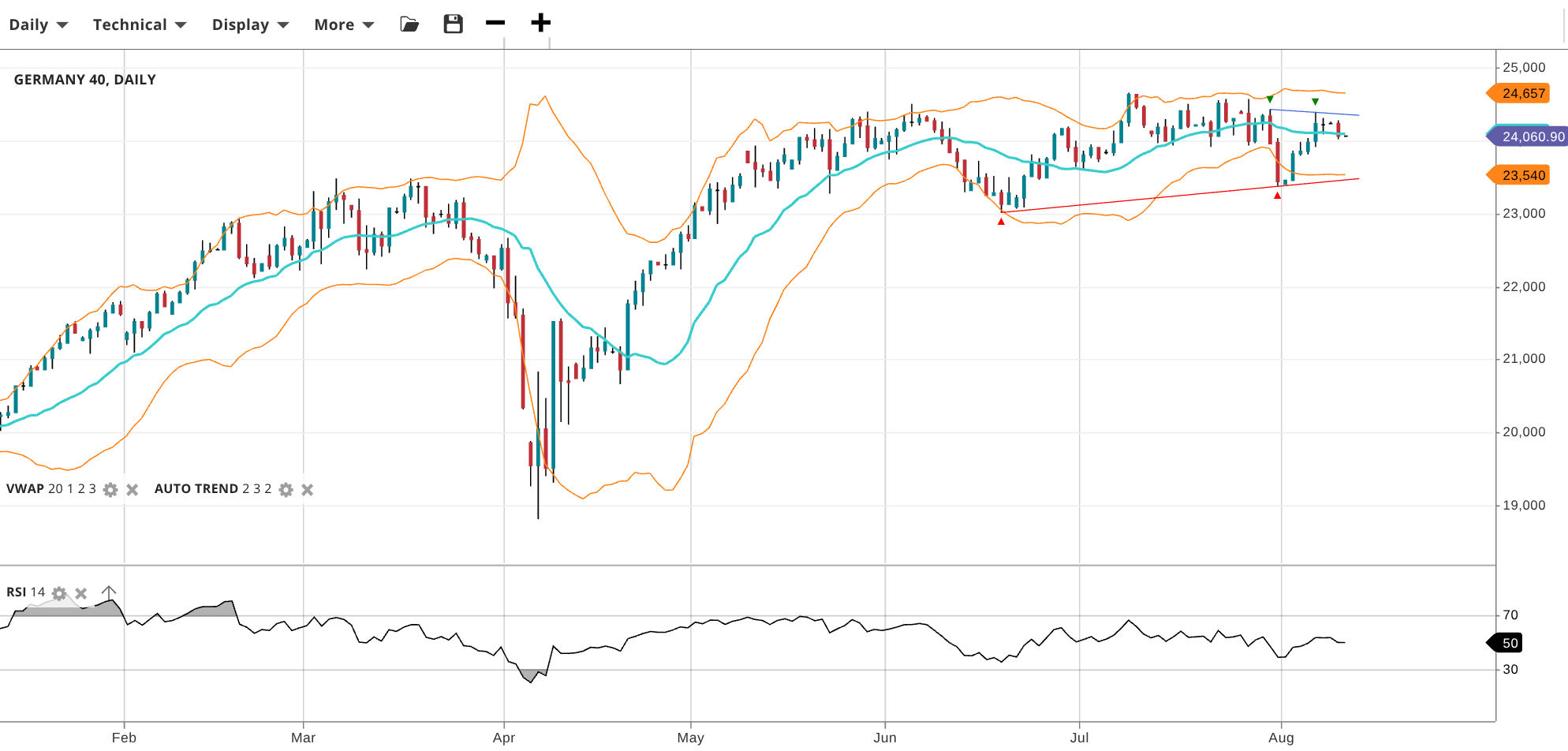This screenshot has height=751, width=1568.
Task: Click the 23,540 lower band price label
Action: tap(1521, 175)
